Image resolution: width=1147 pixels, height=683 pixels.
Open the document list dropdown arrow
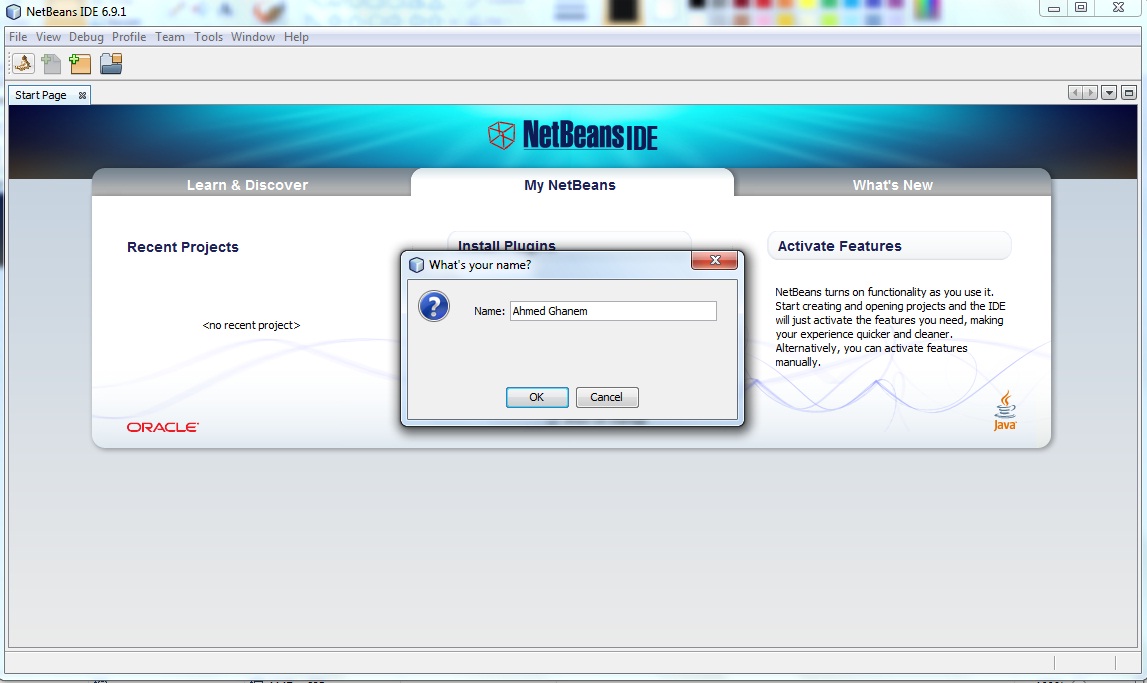pyautogui.click(x=1109, y=93)
